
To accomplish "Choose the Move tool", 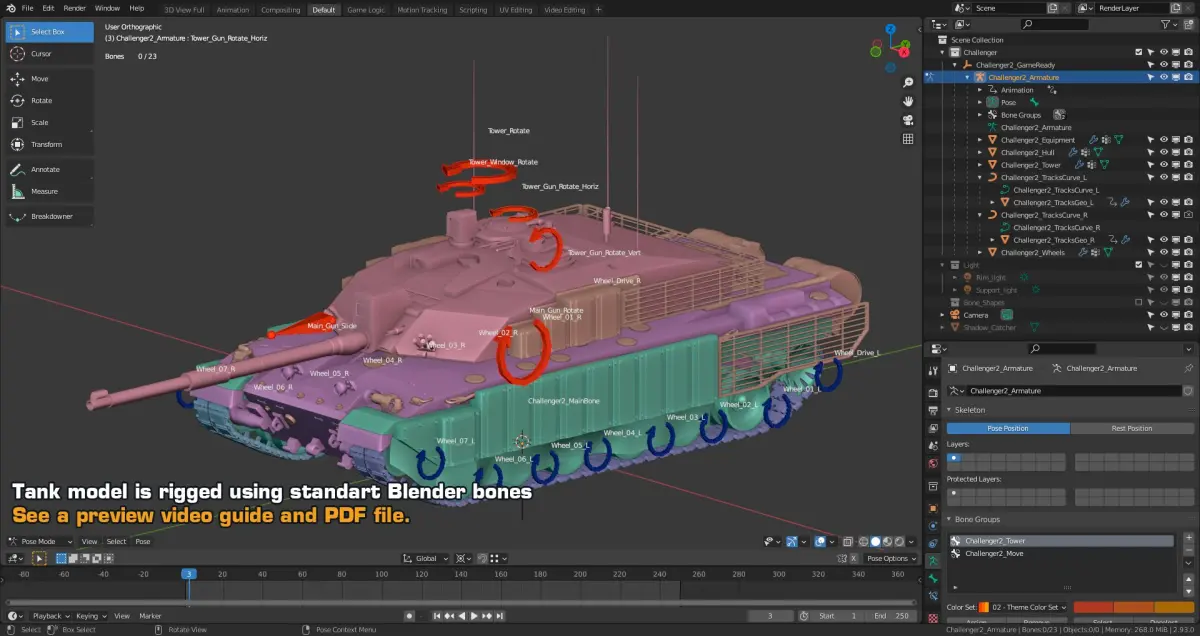I will click(51, 79).
